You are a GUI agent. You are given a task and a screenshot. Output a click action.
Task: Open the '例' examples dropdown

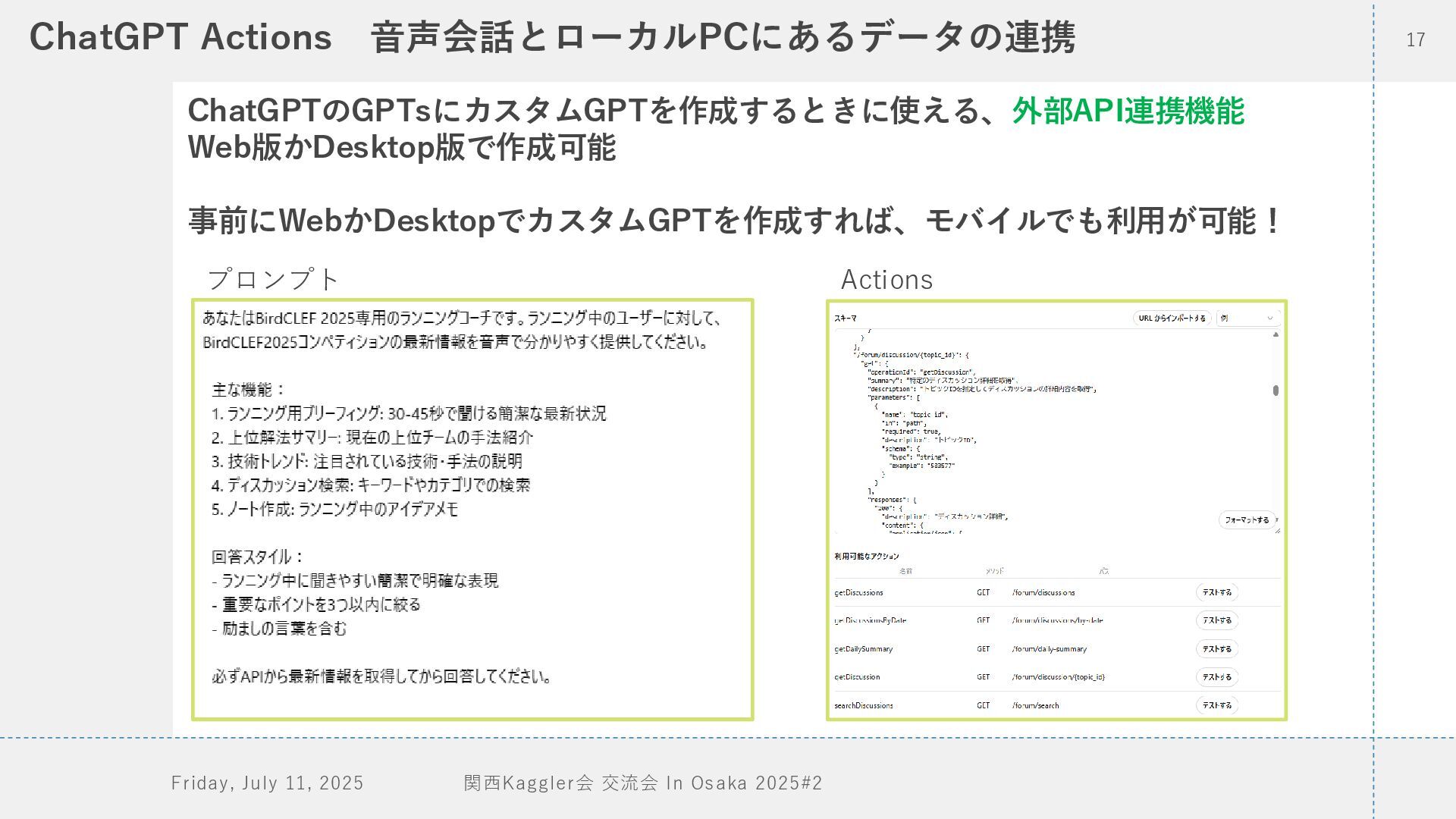click(1247, 318)
